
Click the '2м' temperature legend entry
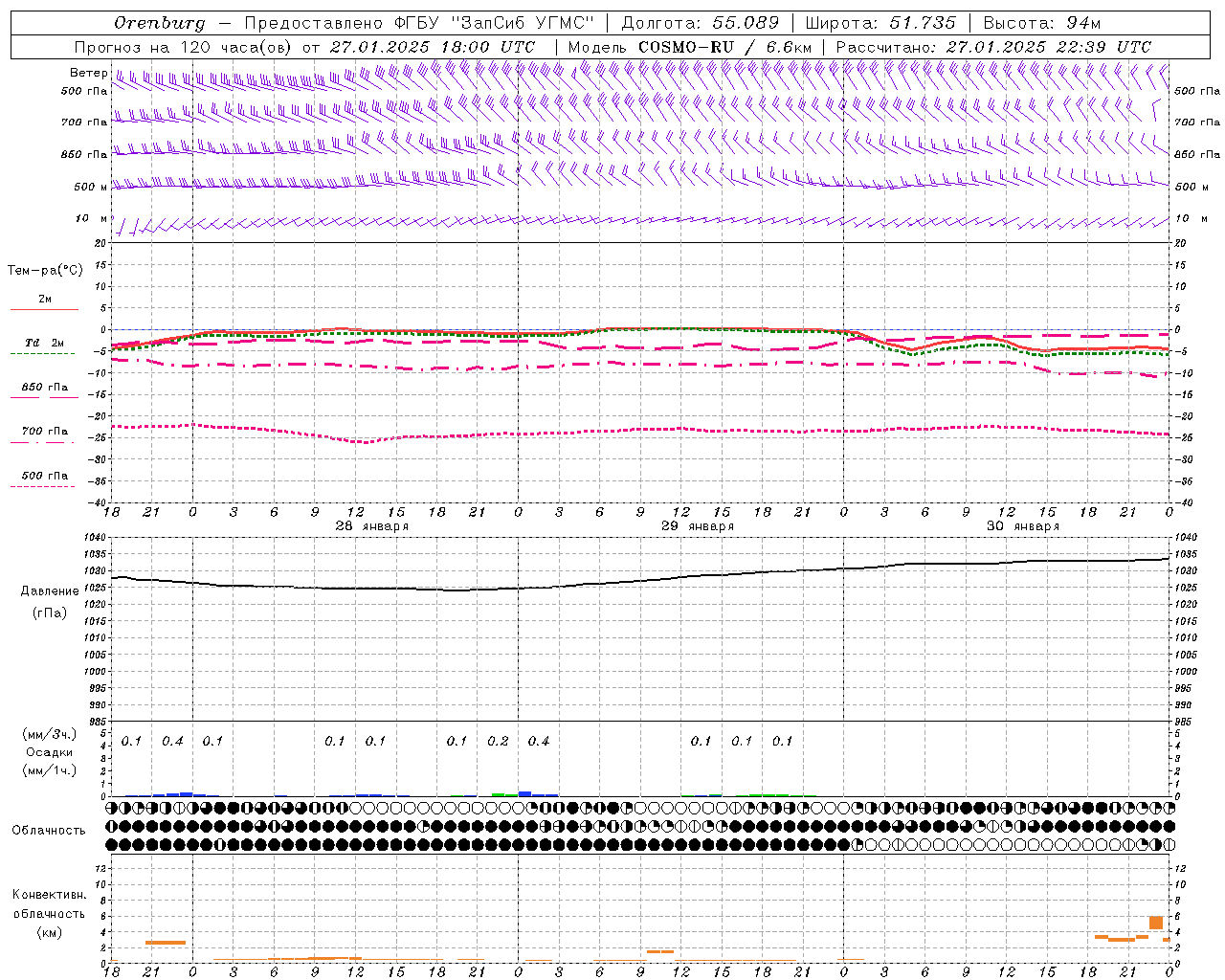(x=44, y=300)
